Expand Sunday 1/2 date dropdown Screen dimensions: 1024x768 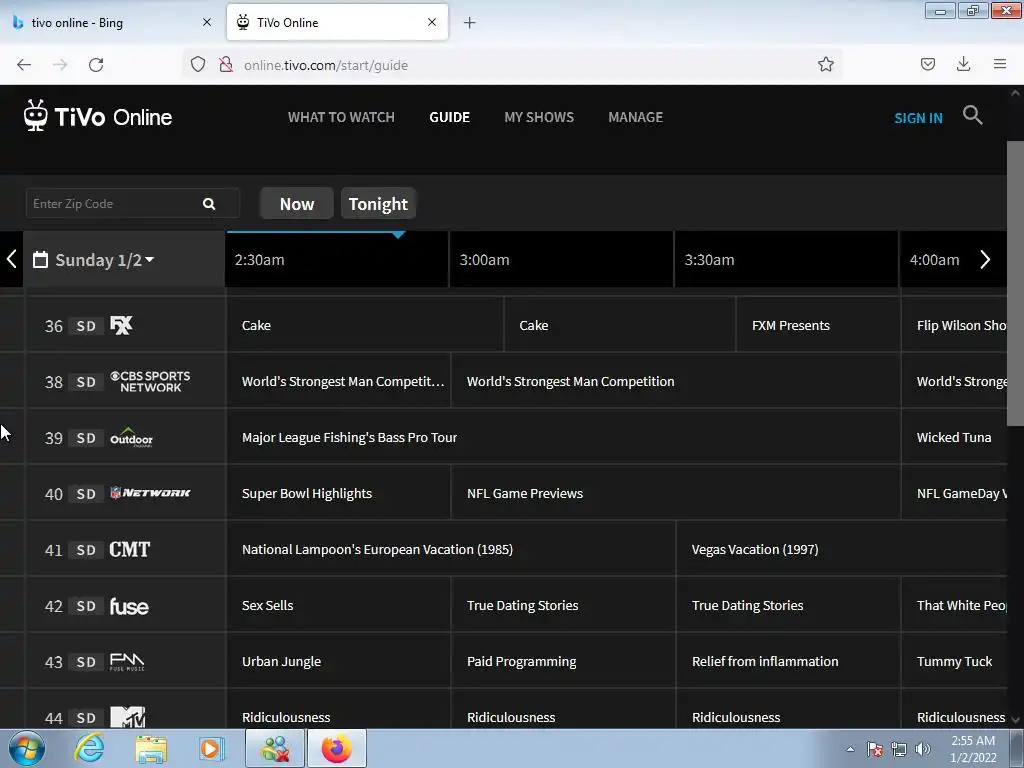[104, 260]
